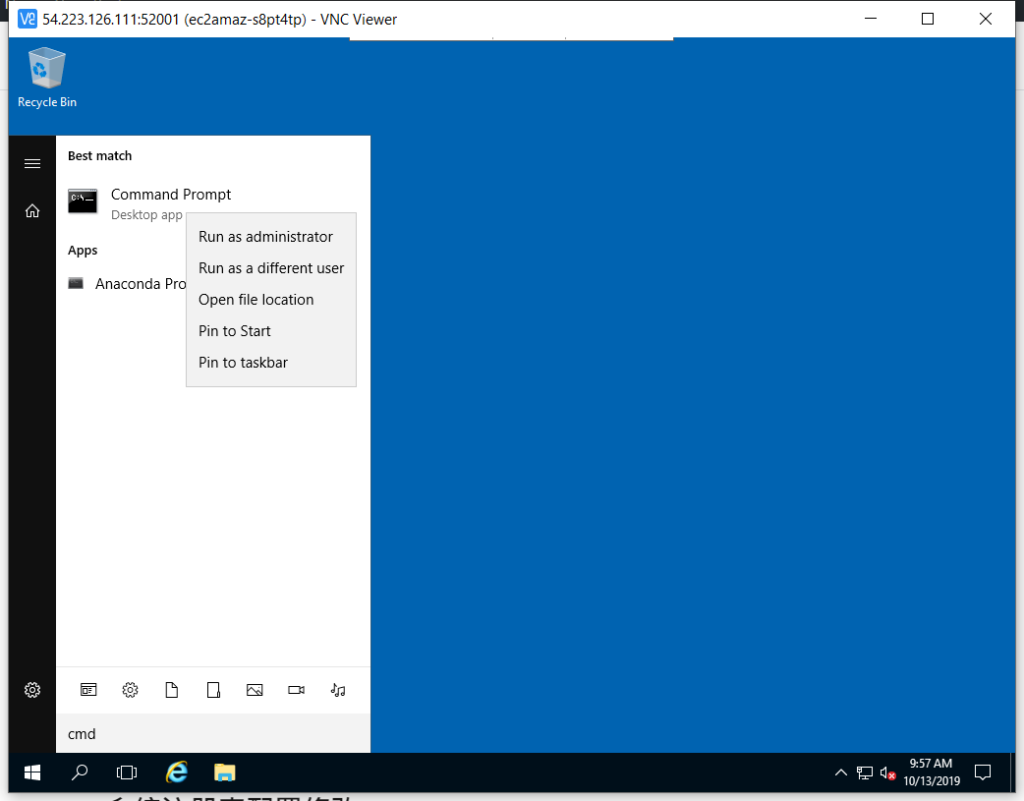Select Pin to Start option
Image resolution: width=1024 pixels, height=801 pixels.
click(235, 331)
